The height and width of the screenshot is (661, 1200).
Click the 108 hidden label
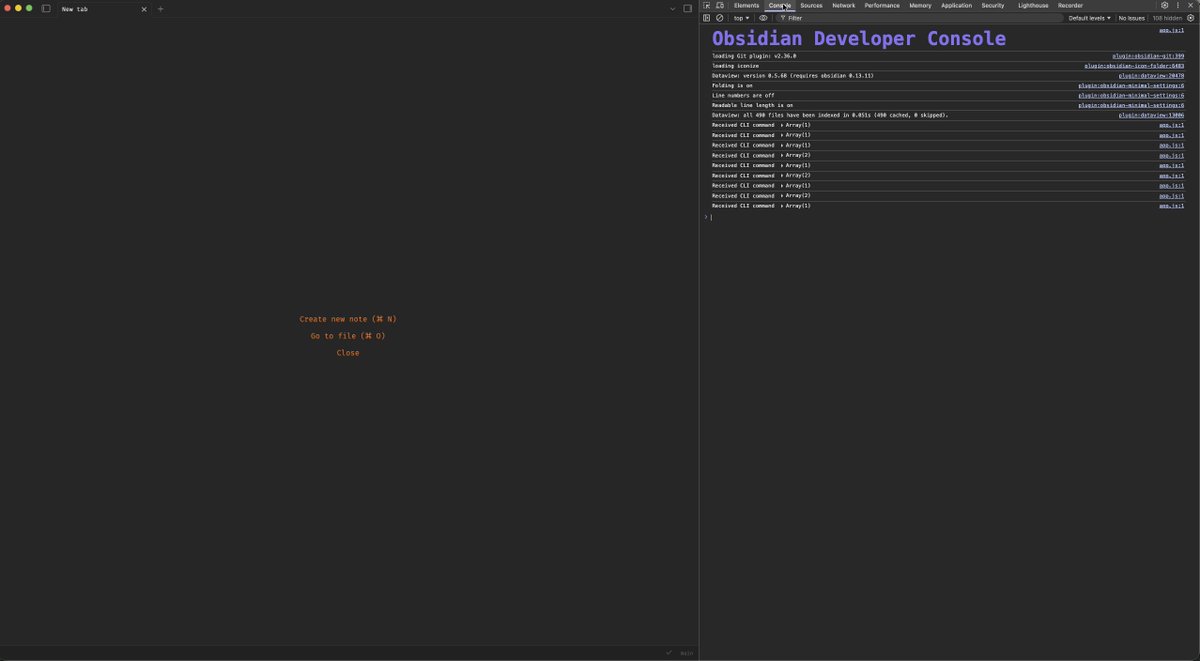click(1167, 18)
